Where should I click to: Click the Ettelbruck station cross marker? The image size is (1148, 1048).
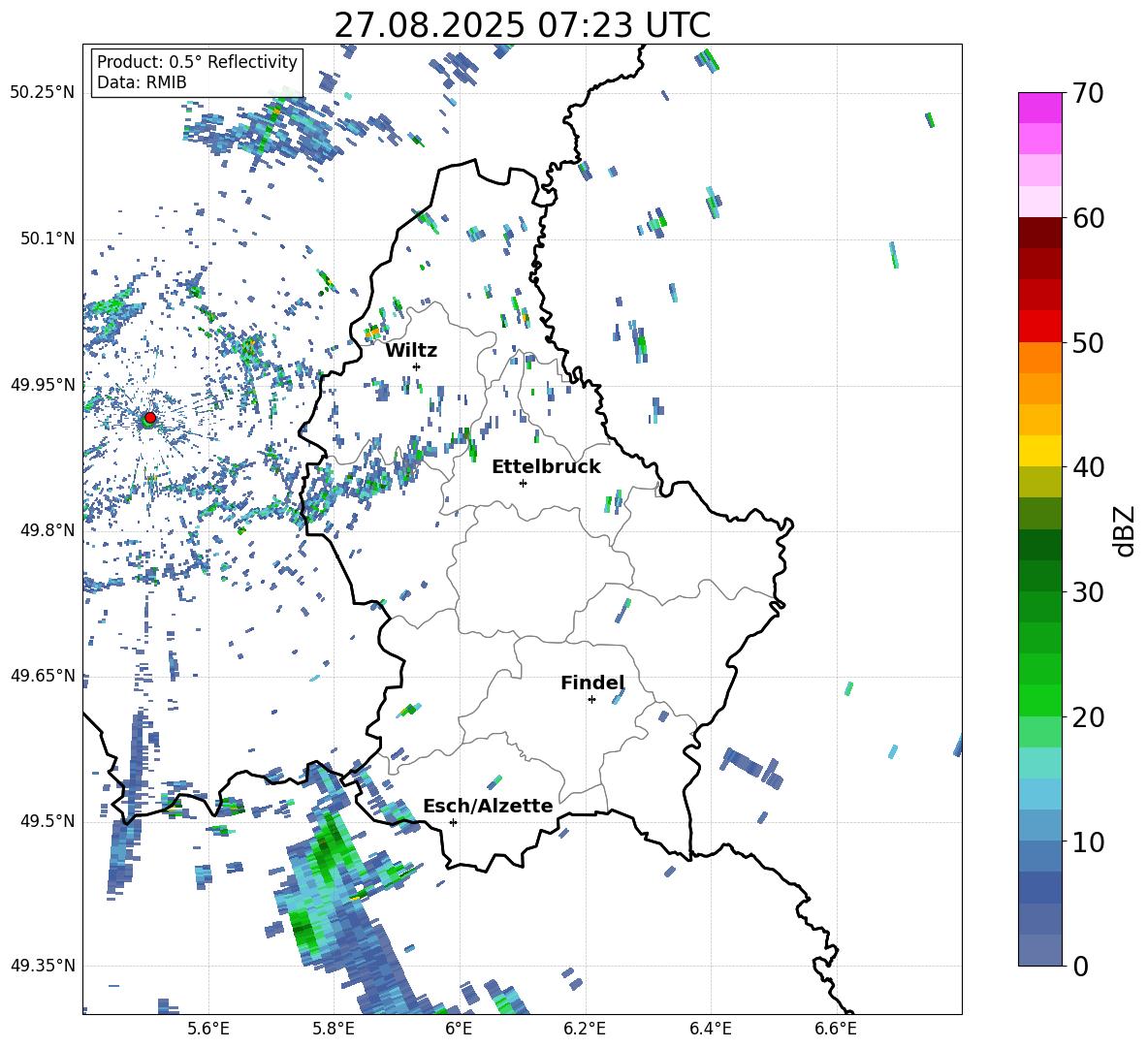click(523, 483)
